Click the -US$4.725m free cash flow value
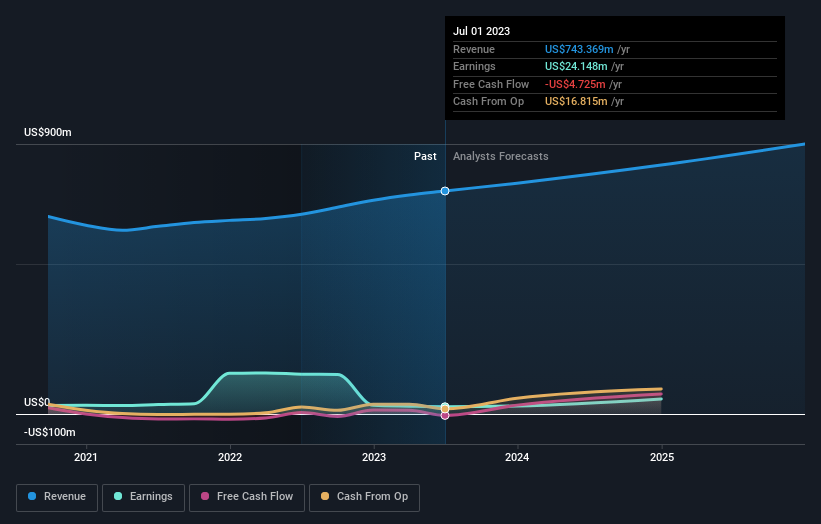This screenshot has height=524, width=821. [575, 84]
